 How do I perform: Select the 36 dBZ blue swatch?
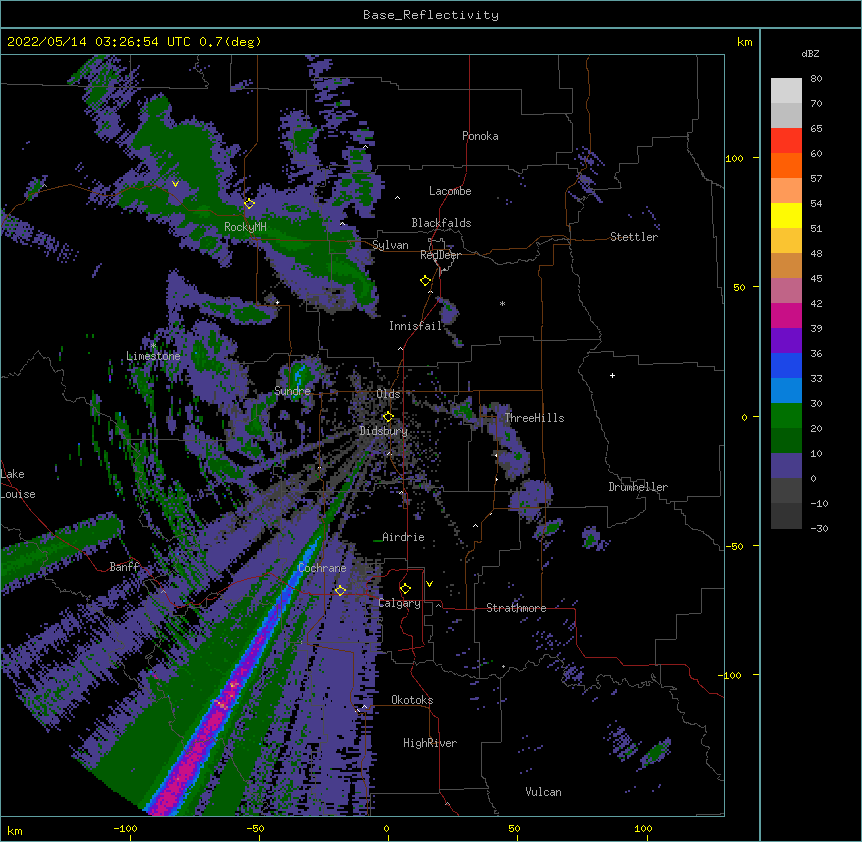tap(786, 365)
